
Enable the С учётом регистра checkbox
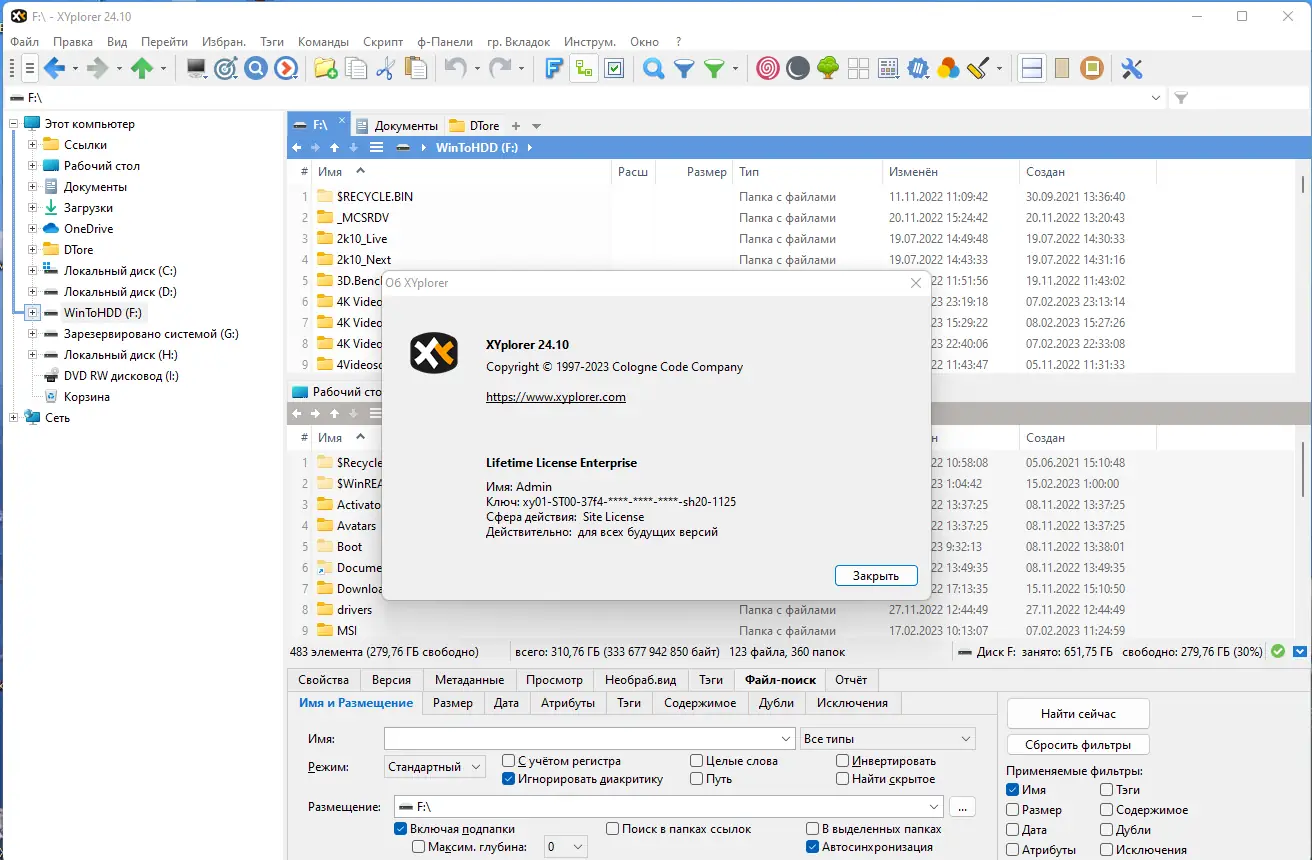pyautogui.click(x=510, y=760)
